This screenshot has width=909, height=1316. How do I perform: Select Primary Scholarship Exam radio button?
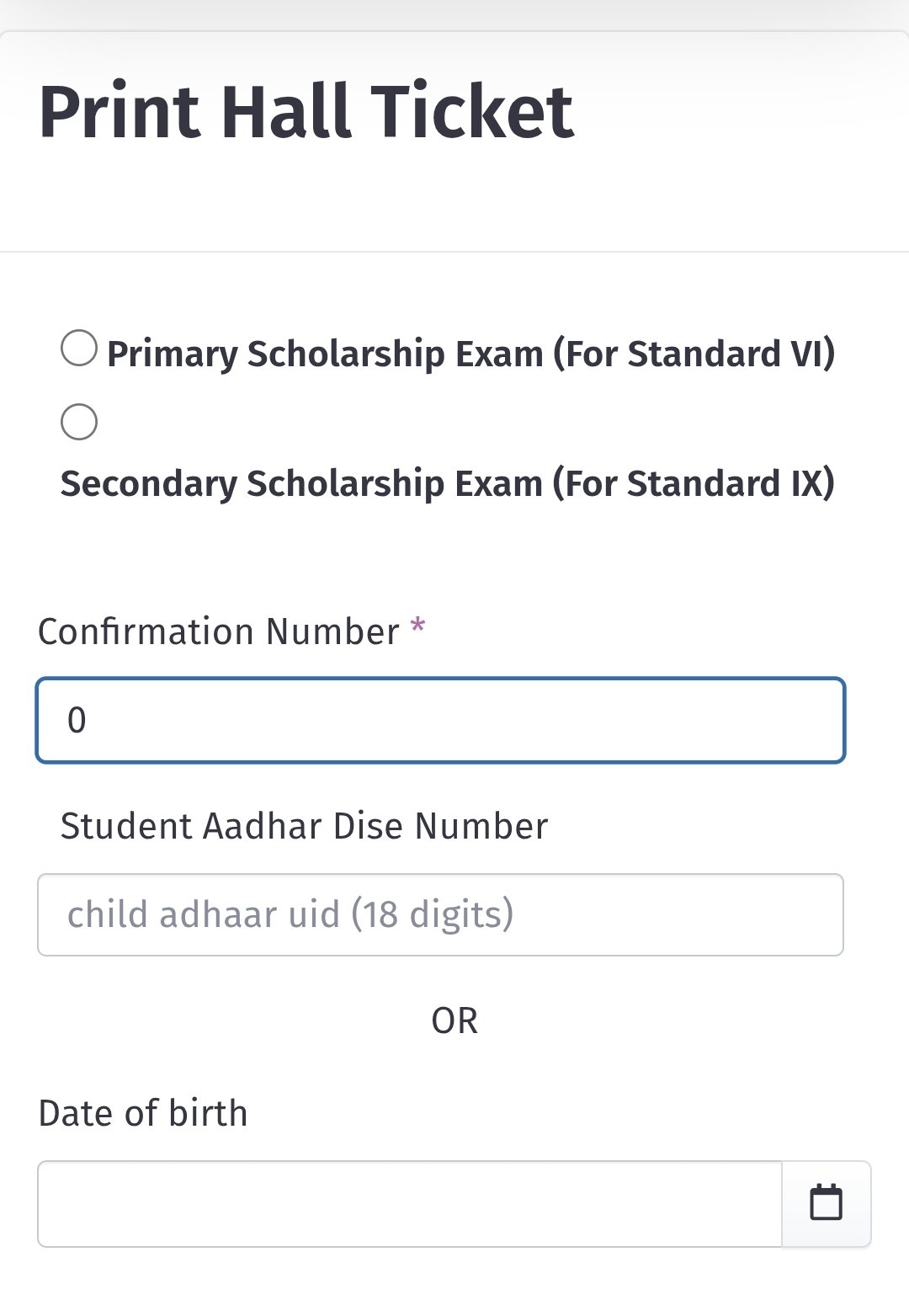(x=79, y=349)
